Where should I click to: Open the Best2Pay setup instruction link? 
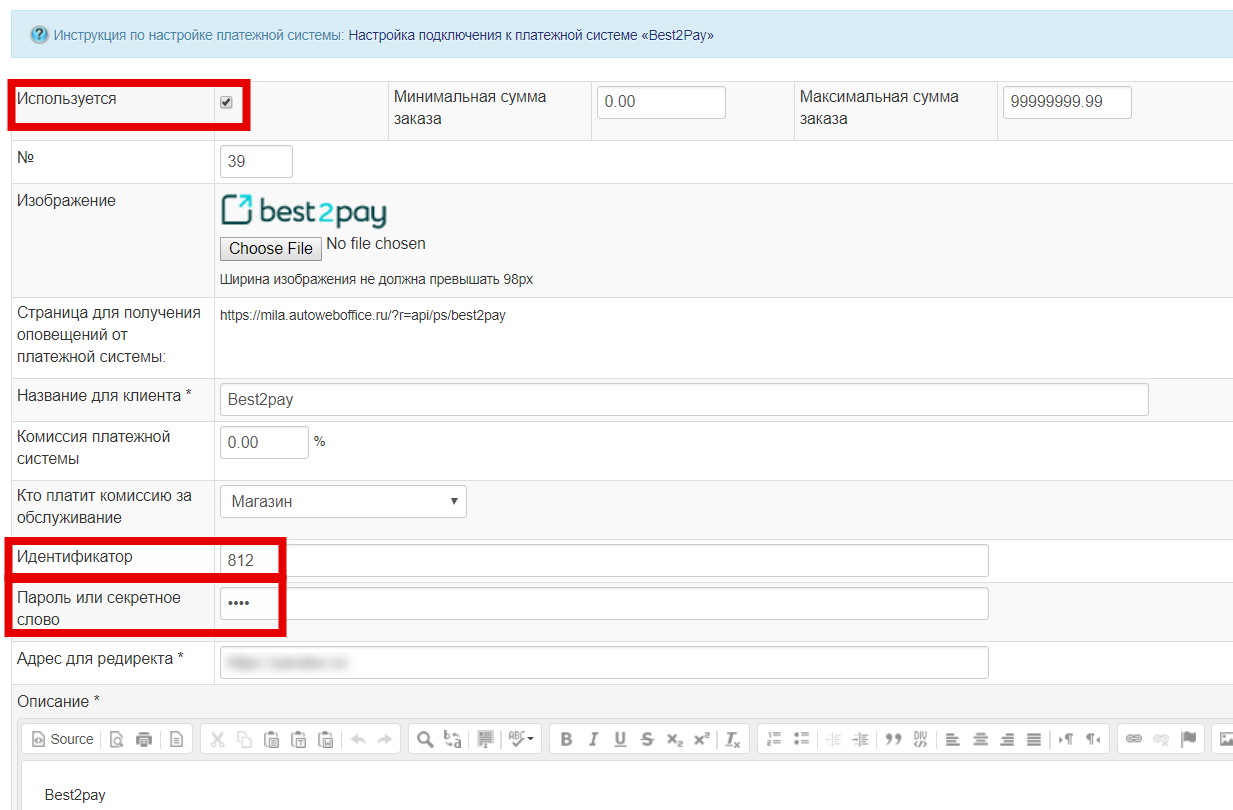coord(530,35)
